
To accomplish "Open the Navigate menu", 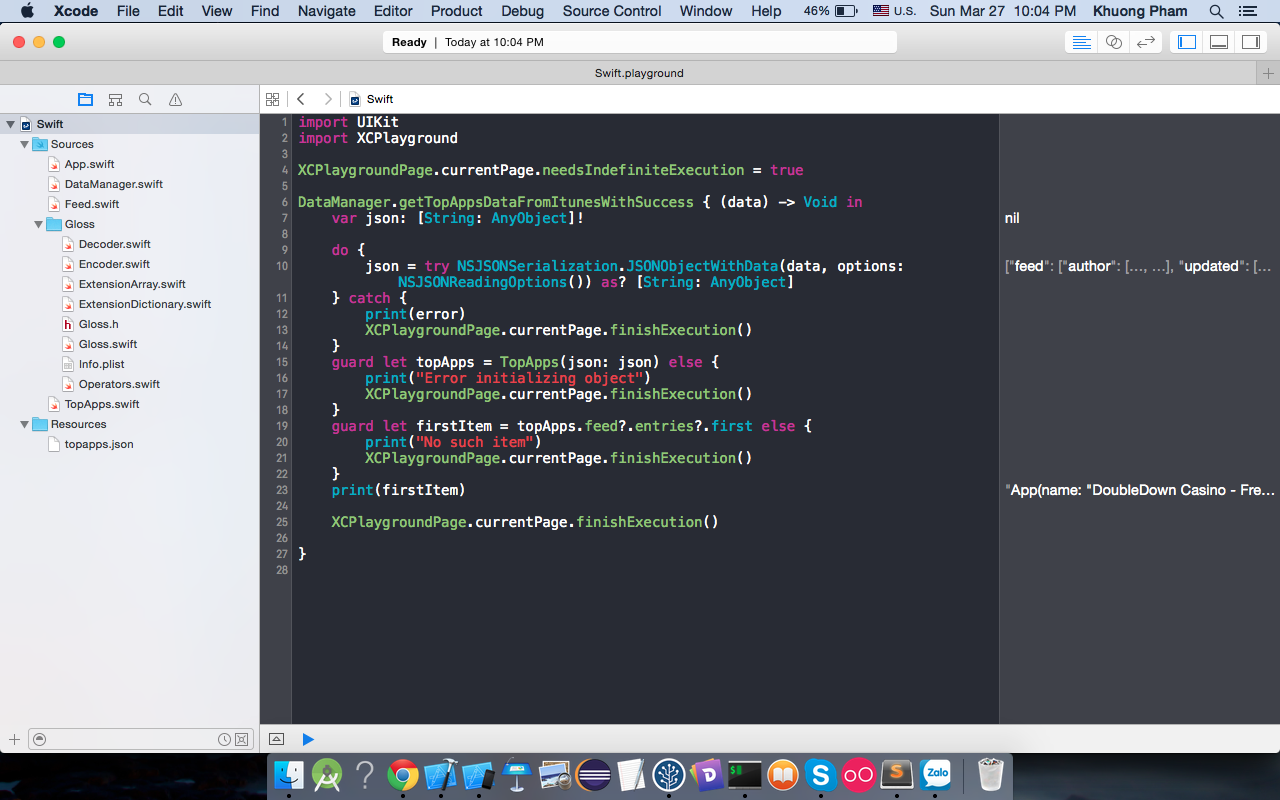I will (x=327, y=11).
